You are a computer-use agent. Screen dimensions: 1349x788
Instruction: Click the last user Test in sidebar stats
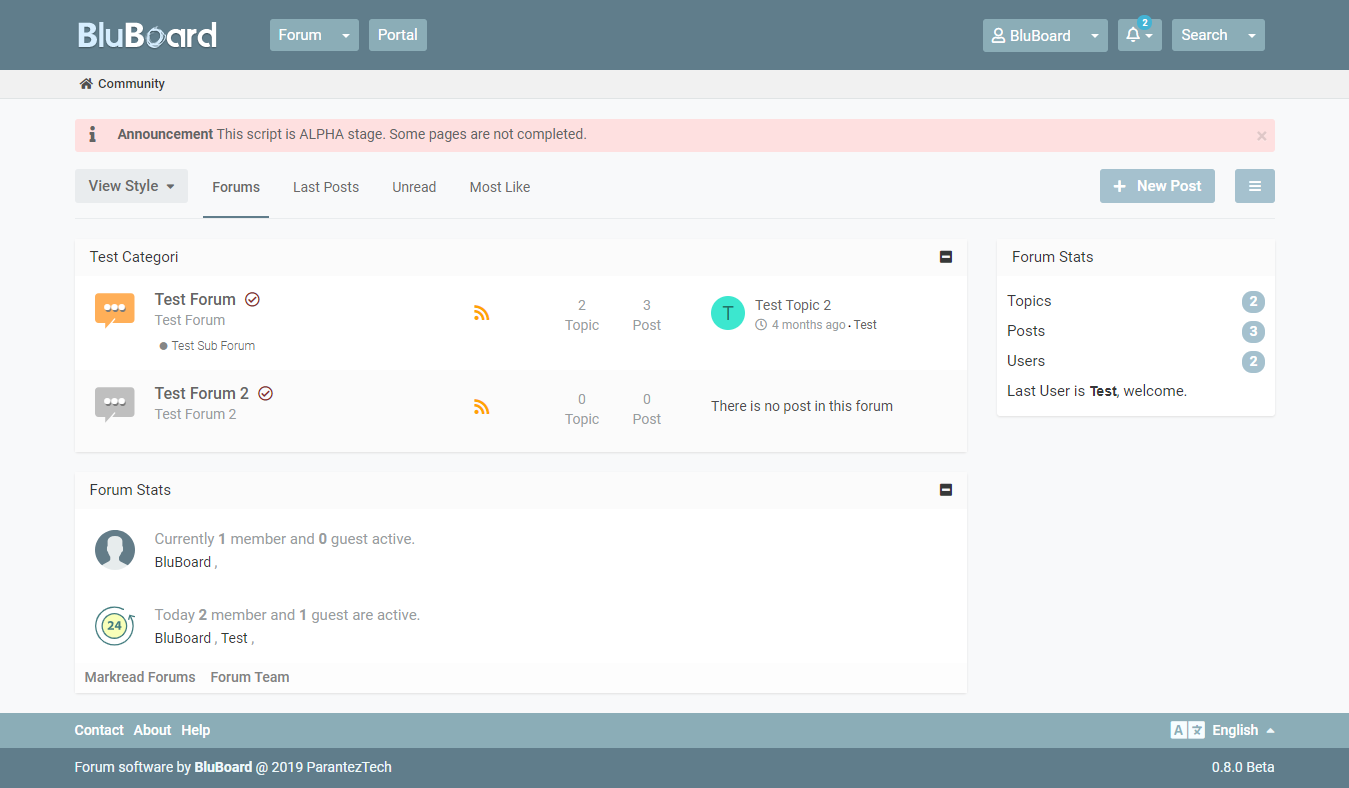point(1103,391)
